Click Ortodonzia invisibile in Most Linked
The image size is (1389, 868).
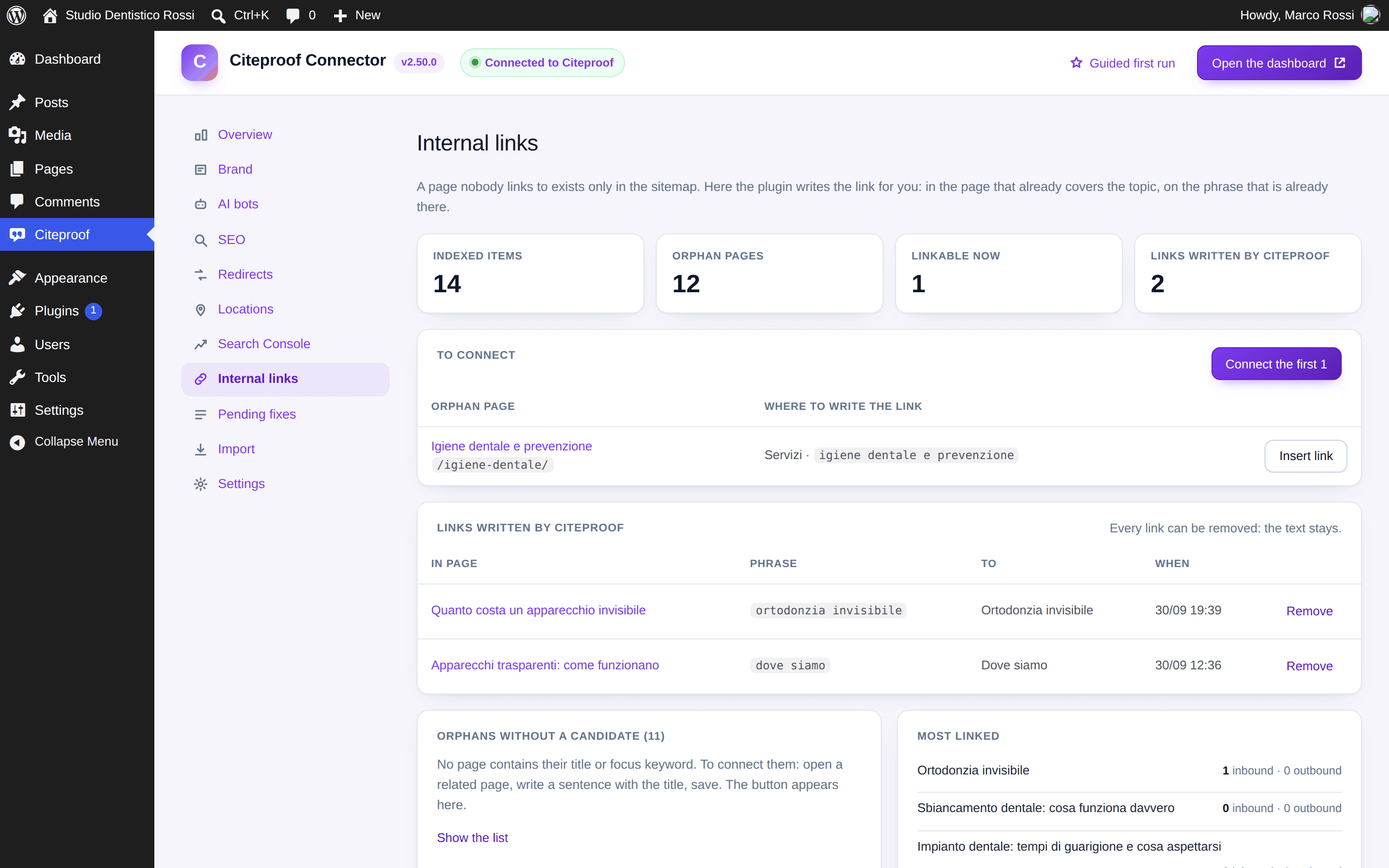973,771
